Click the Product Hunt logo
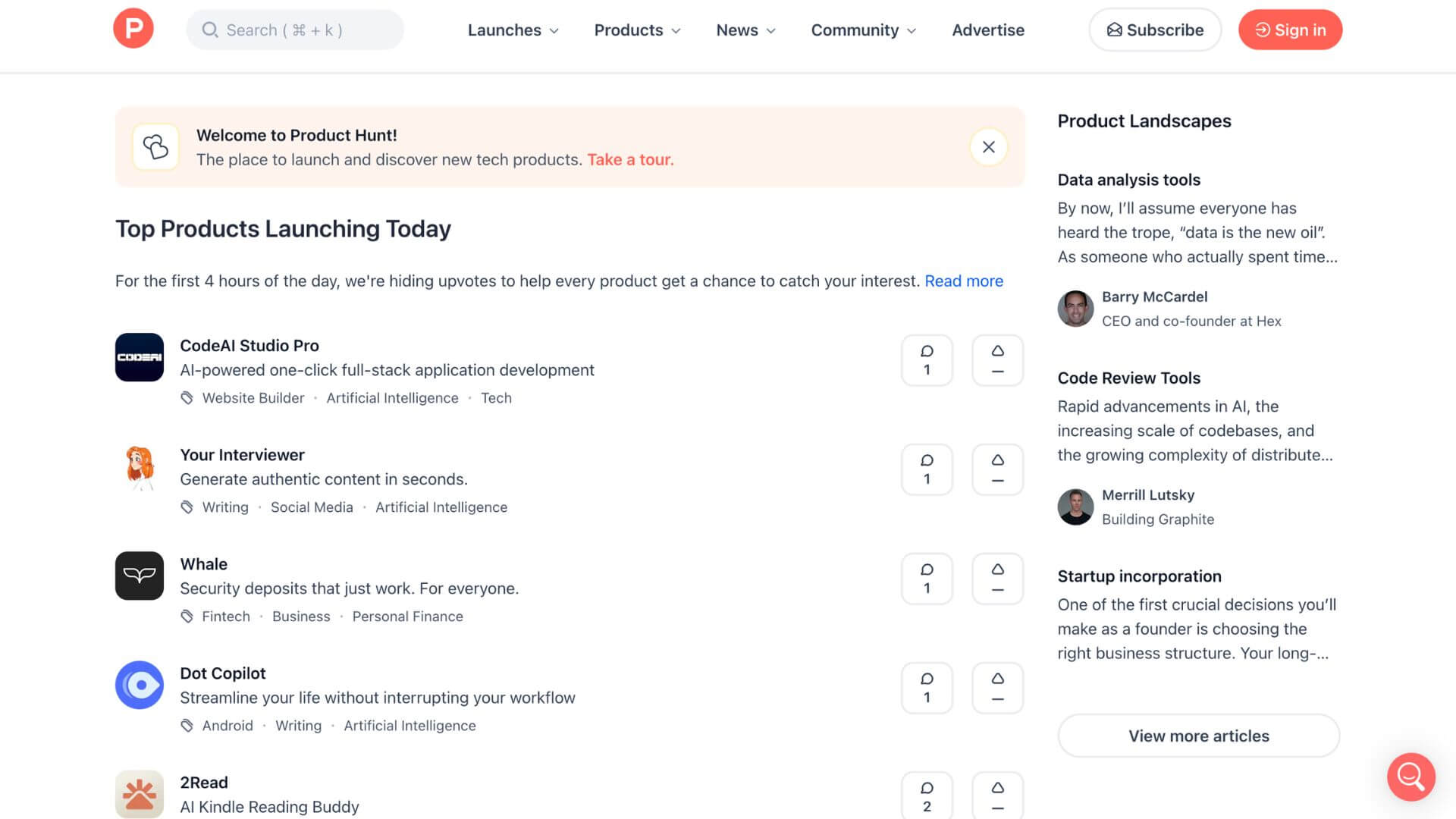The width and height of the screenshot is (1456, 819). pos(133,29)
